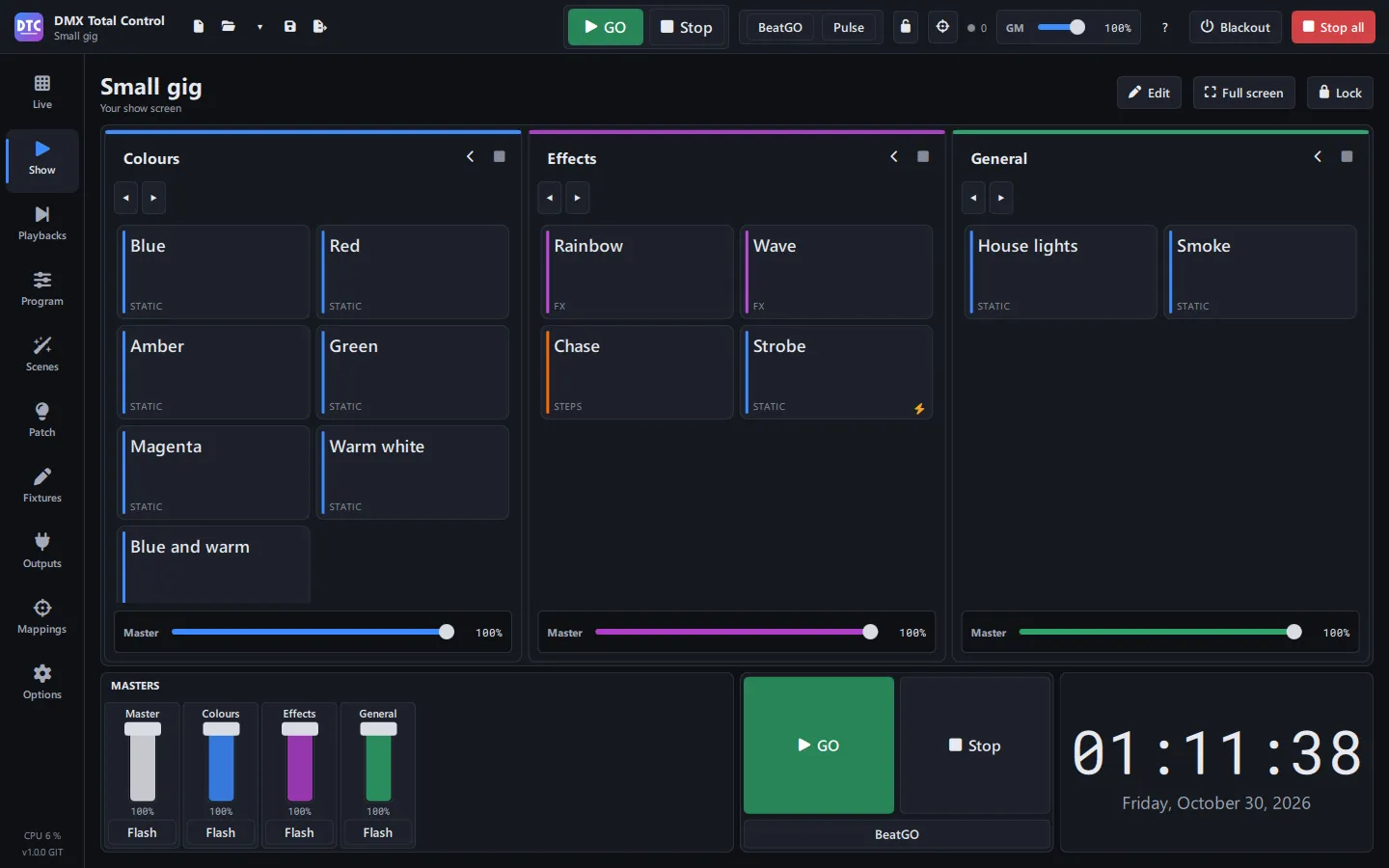The width and height of the screenshot is (1389, 868).
Task: Stop all scenes in General panel
Action: (1347, 156)
